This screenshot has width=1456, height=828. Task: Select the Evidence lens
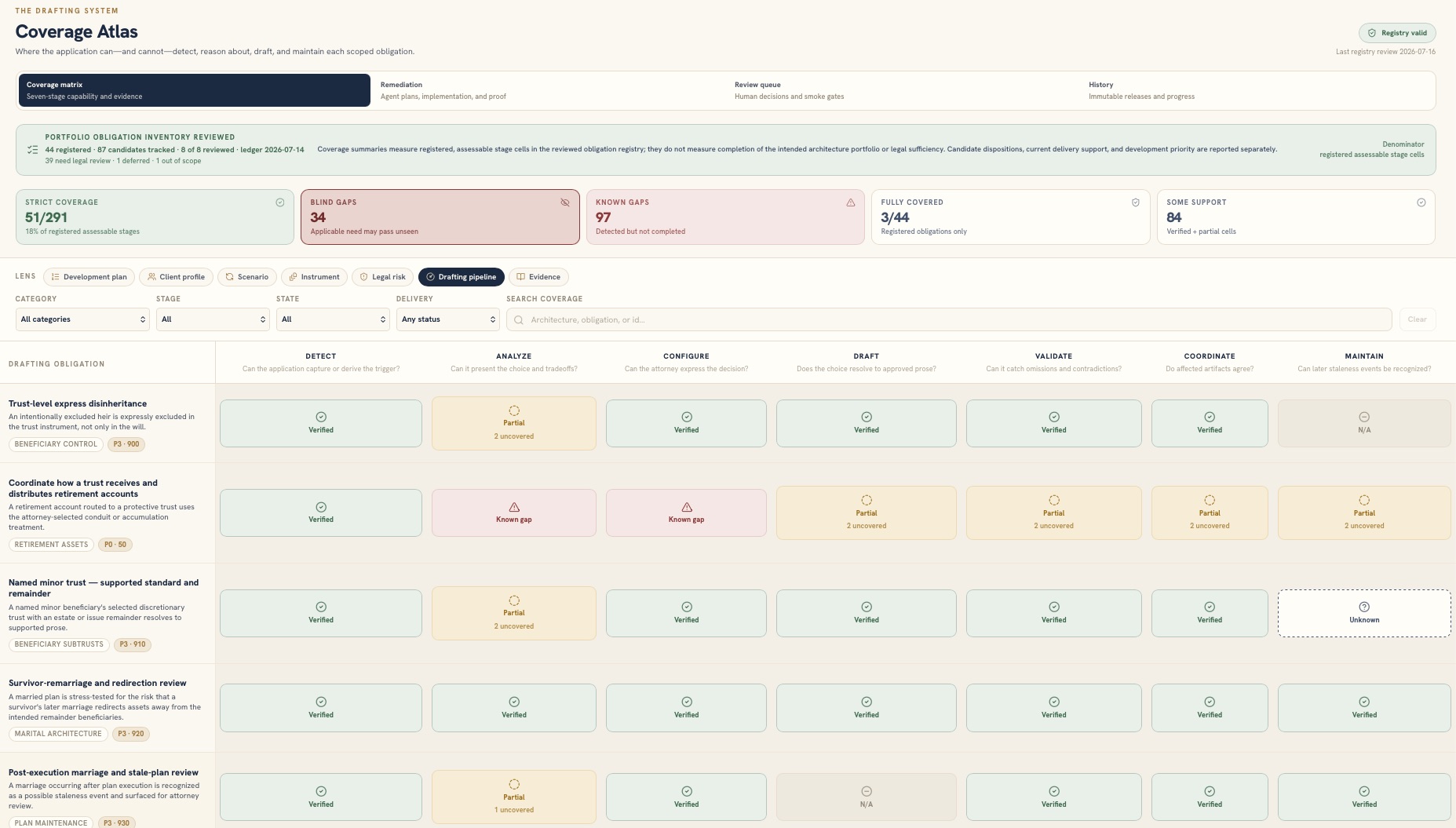(x=538, y=277)
